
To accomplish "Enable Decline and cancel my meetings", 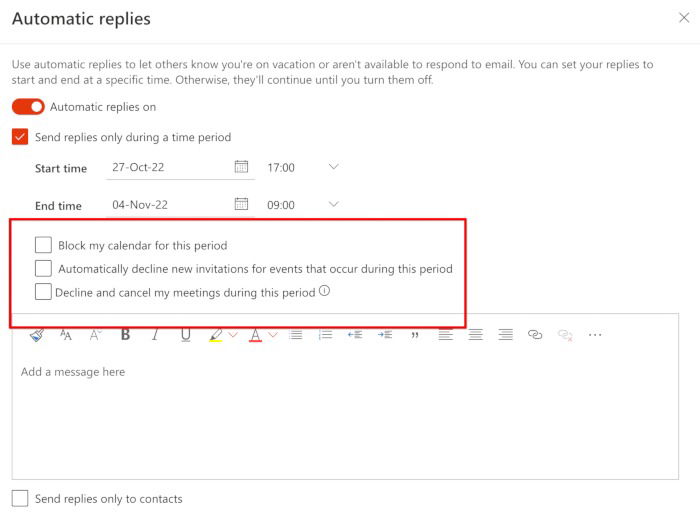I will [x=43, y=292].
